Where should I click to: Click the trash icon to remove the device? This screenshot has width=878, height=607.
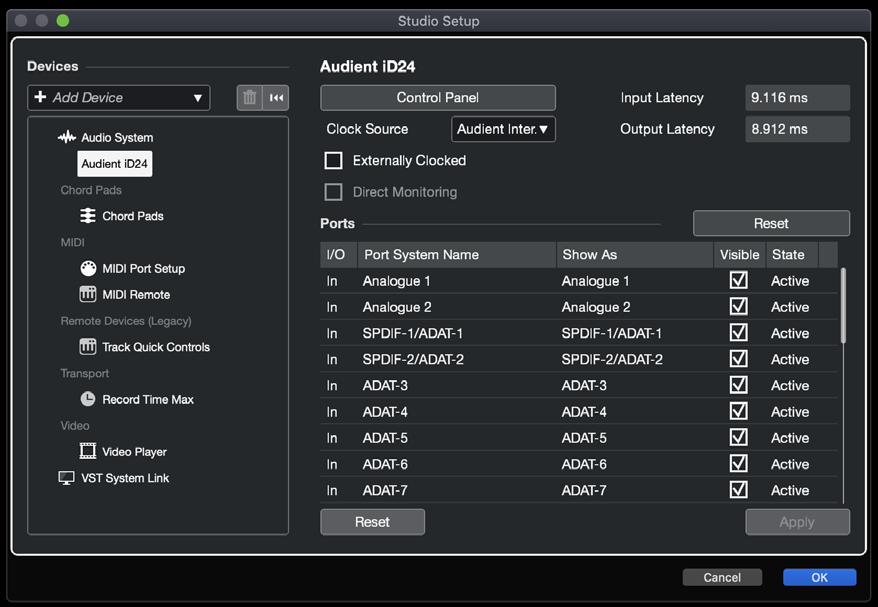[249, 98]
